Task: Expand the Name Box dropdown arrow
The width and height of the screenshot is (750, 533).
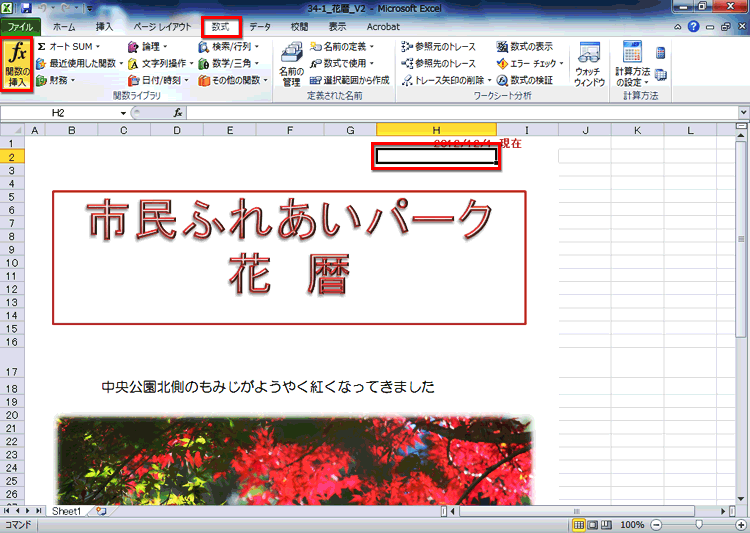Action: tap(123, 113)
